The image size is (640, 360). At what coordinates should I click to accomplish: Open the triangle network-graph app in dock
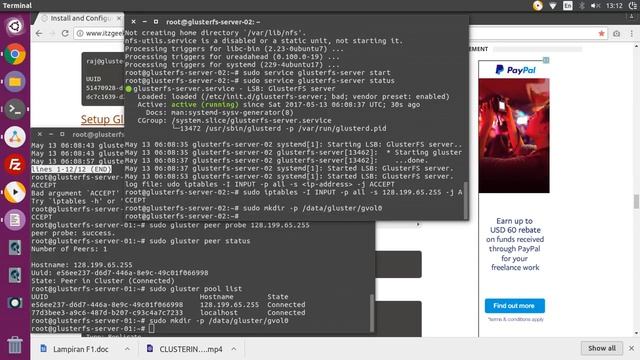pyautogui.click(x=15, y=137)
